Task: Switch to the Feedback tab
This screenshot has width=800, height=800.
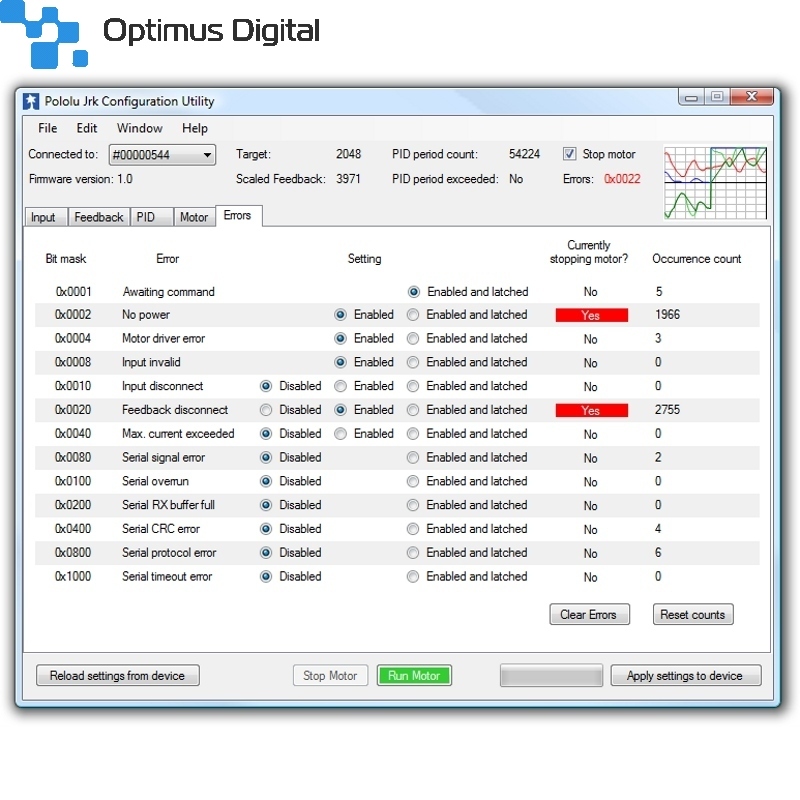Action: click(x=98, y=217)
